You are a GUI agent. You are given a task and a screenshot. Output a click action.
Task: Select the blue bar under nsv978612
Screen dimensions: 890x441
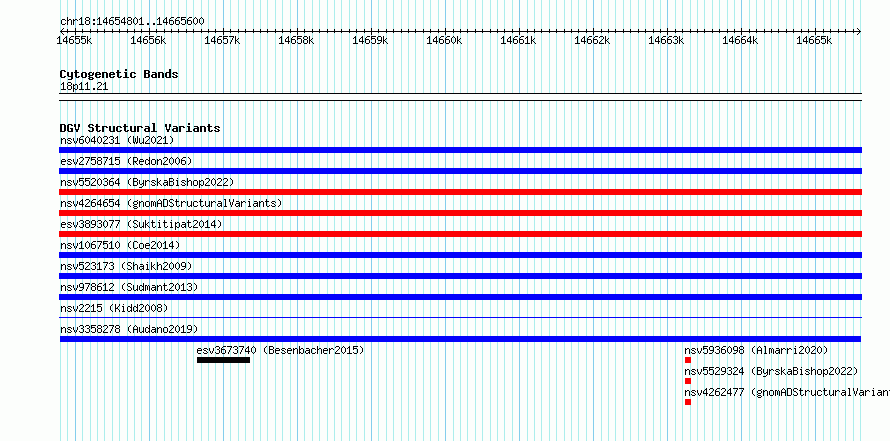460,297
